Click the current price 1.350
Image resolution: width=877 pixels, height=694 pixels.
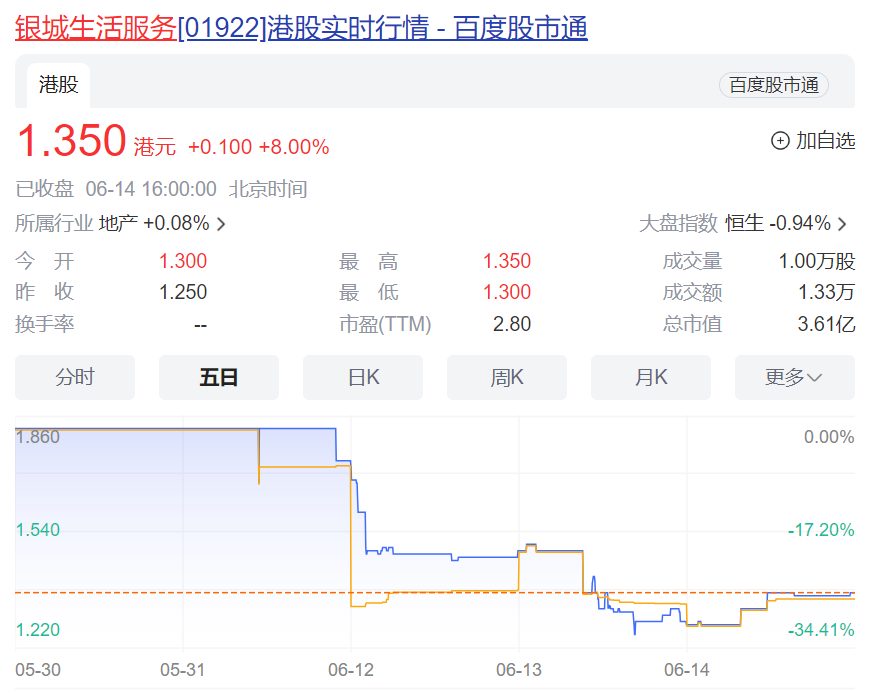pyautogui.click(x=72, y=140)
